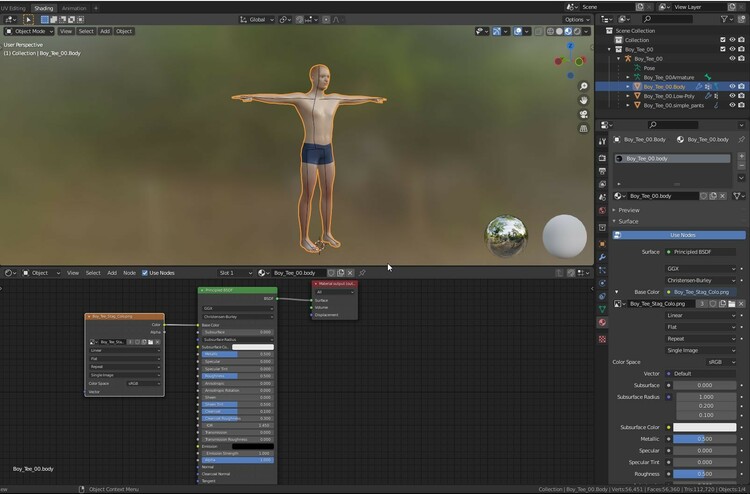This screenshot has height=494, width=750.
Task: Open the Global transform orientation dropdown
Action: (x=257, y=19)
